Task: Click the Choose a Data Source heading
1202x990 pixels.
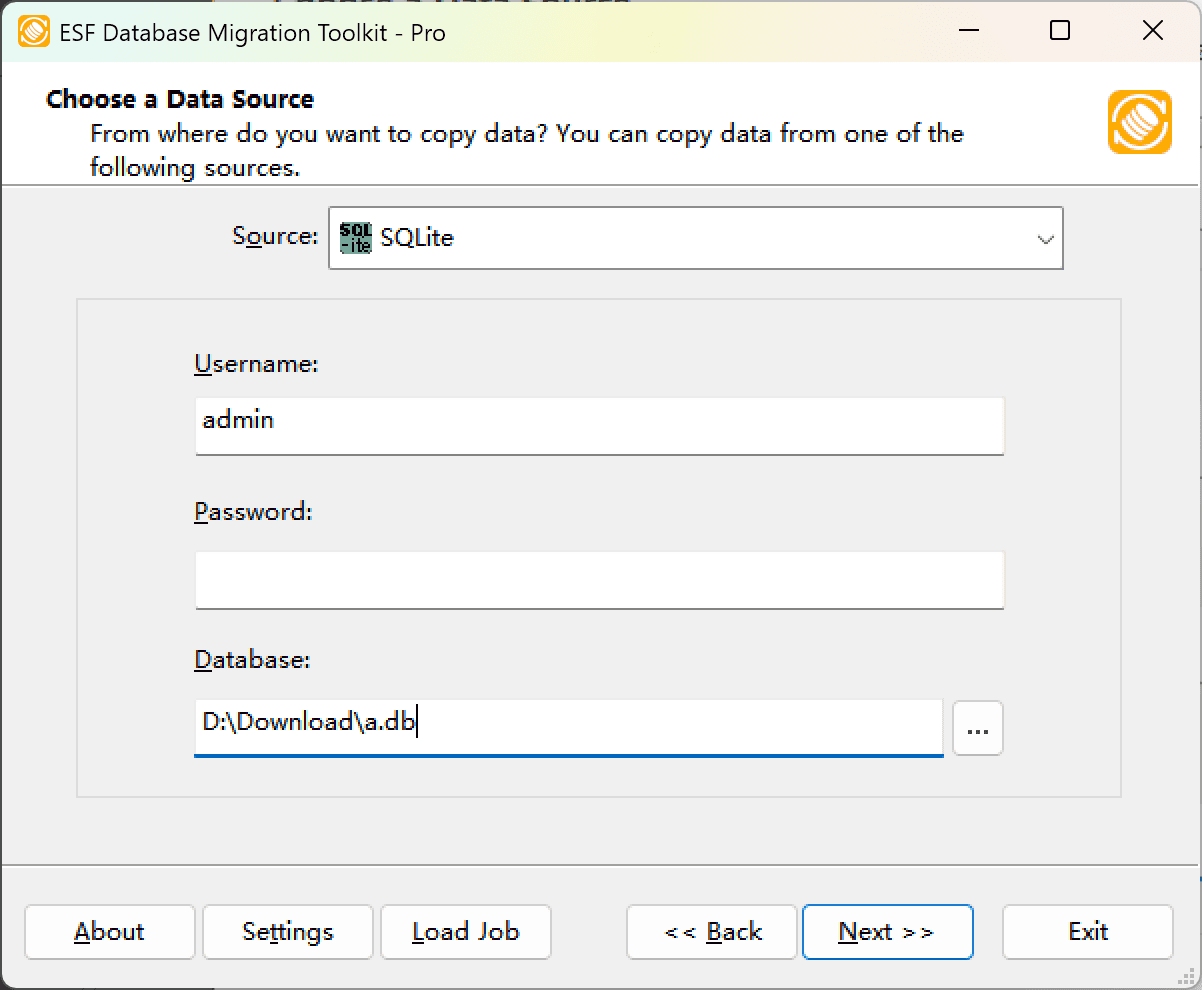Action: 179,99
